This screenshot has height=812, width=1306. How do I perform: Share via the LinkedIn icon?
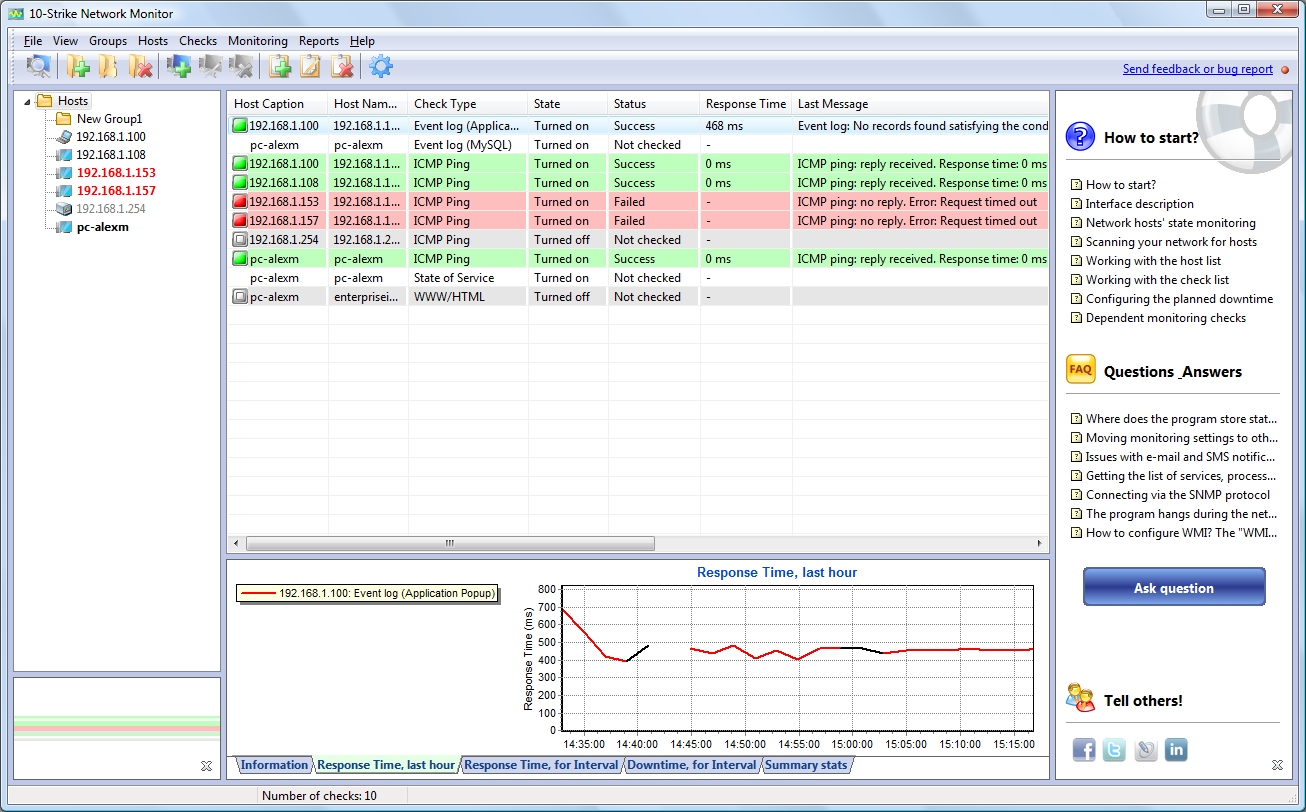(1176, 750)
